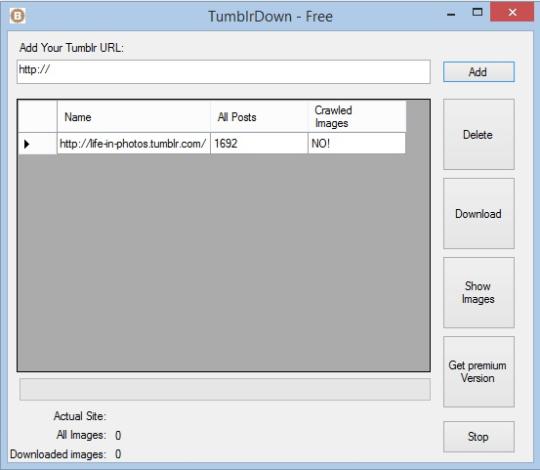Select the Name column header
This screenshot has height=470, width=540.
tap(134, 117)
